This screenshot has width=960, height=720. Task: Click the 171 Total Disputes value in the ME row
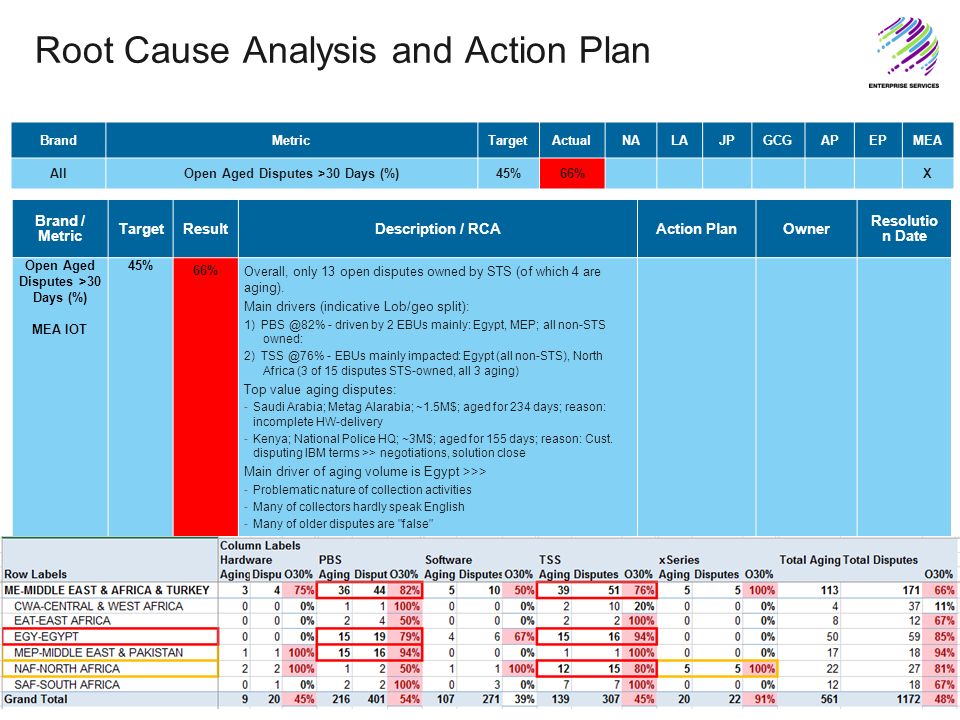(x=912, y=590)
